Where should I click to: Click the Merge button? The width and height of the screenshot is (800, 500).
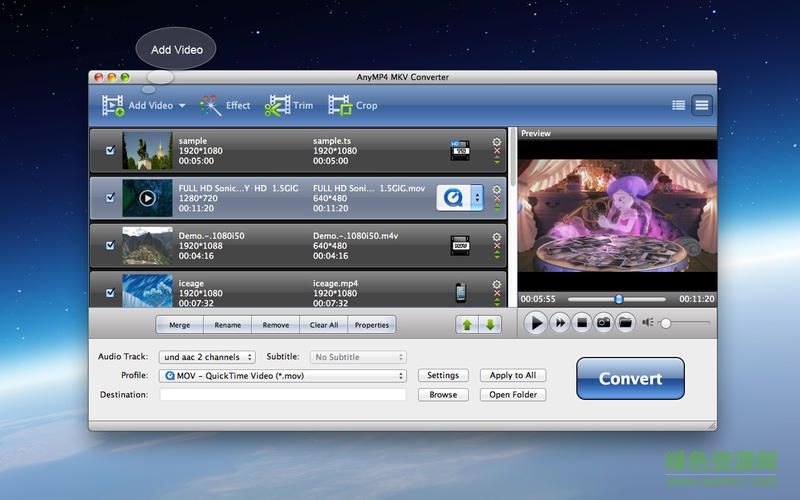(180, 325)
